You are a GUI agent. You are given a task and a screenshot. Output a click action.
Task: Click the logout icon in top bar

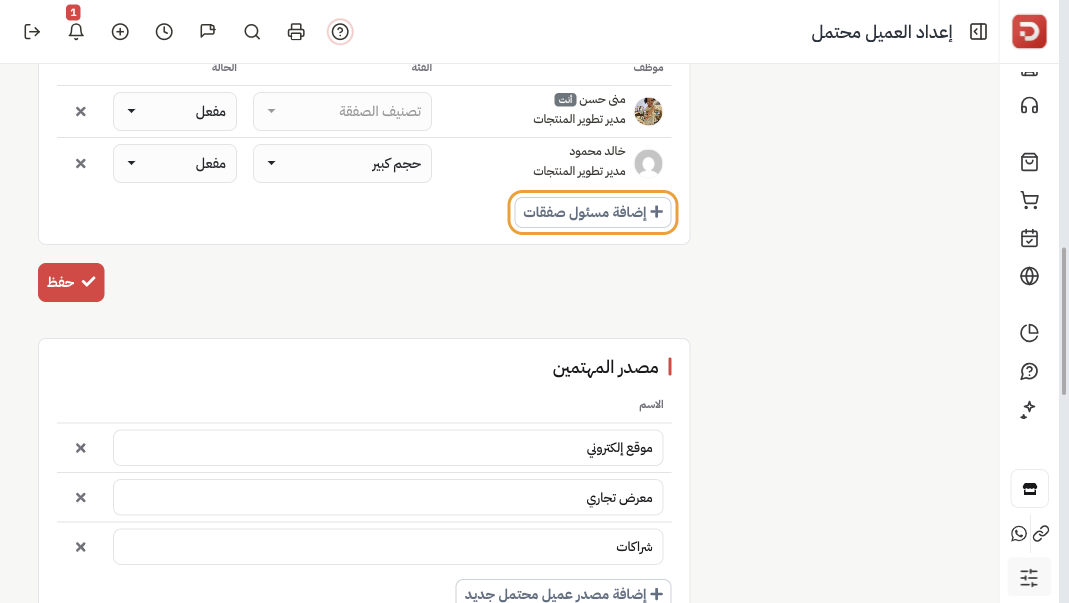tap(32, 31)
